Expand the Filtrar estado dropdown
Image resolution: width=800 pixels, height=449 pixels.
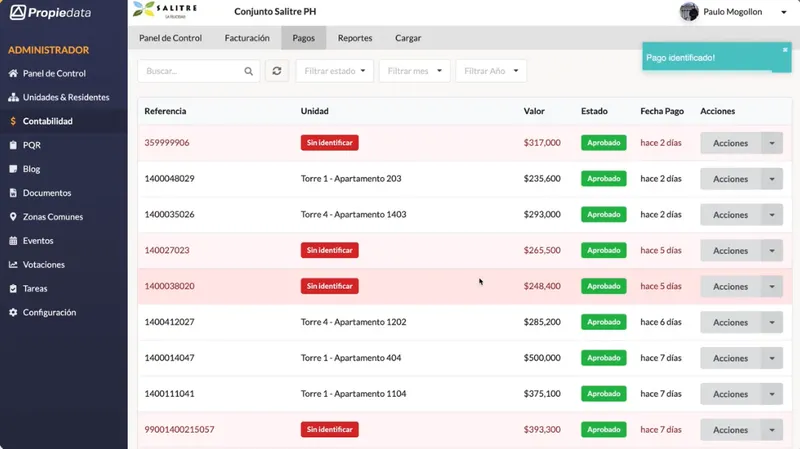[335, 71]
